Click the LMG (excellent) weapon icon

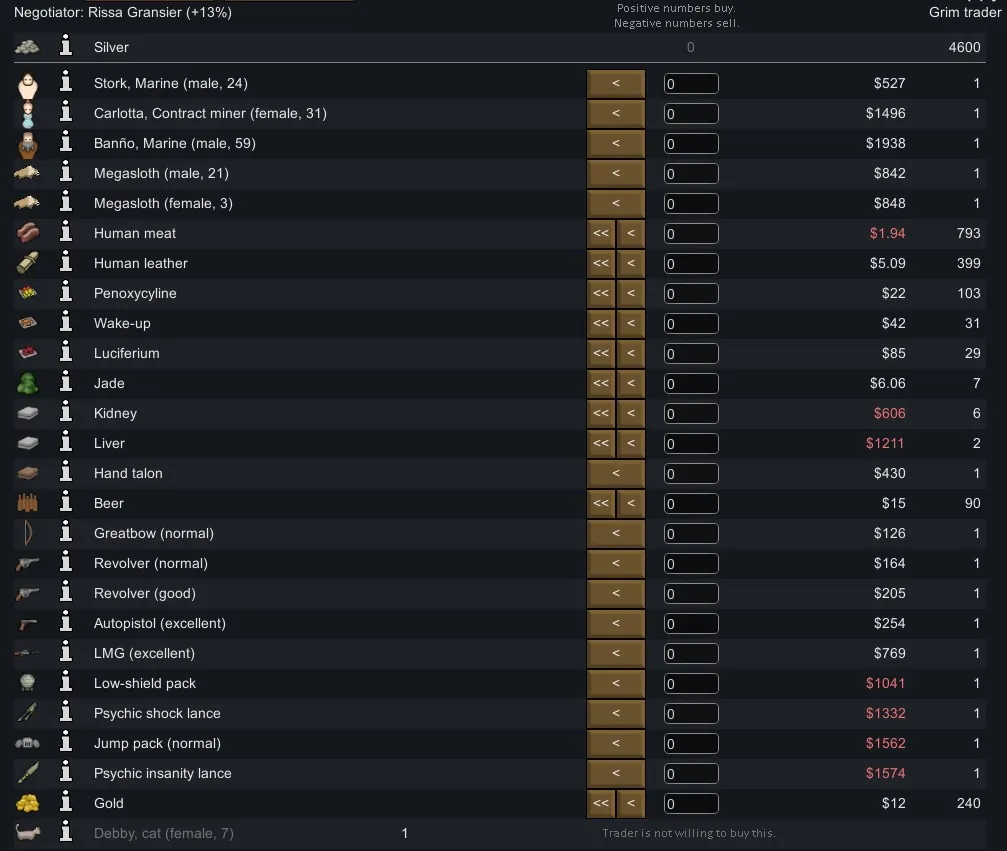point(27,653)
